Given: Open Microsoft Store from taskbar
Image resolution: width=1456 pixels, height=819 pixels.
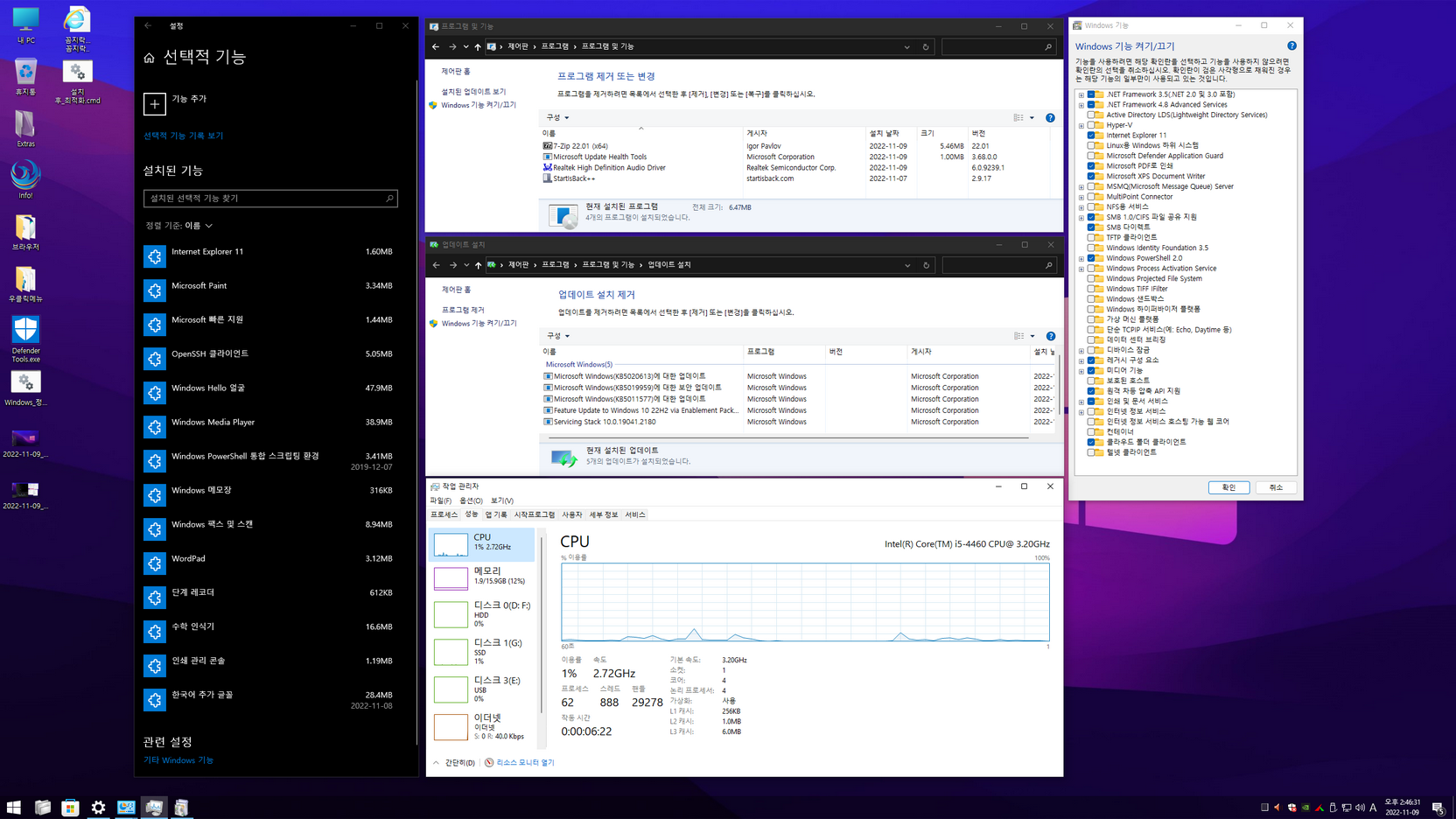Looking at the screenshot, I should tap(70, 807).
